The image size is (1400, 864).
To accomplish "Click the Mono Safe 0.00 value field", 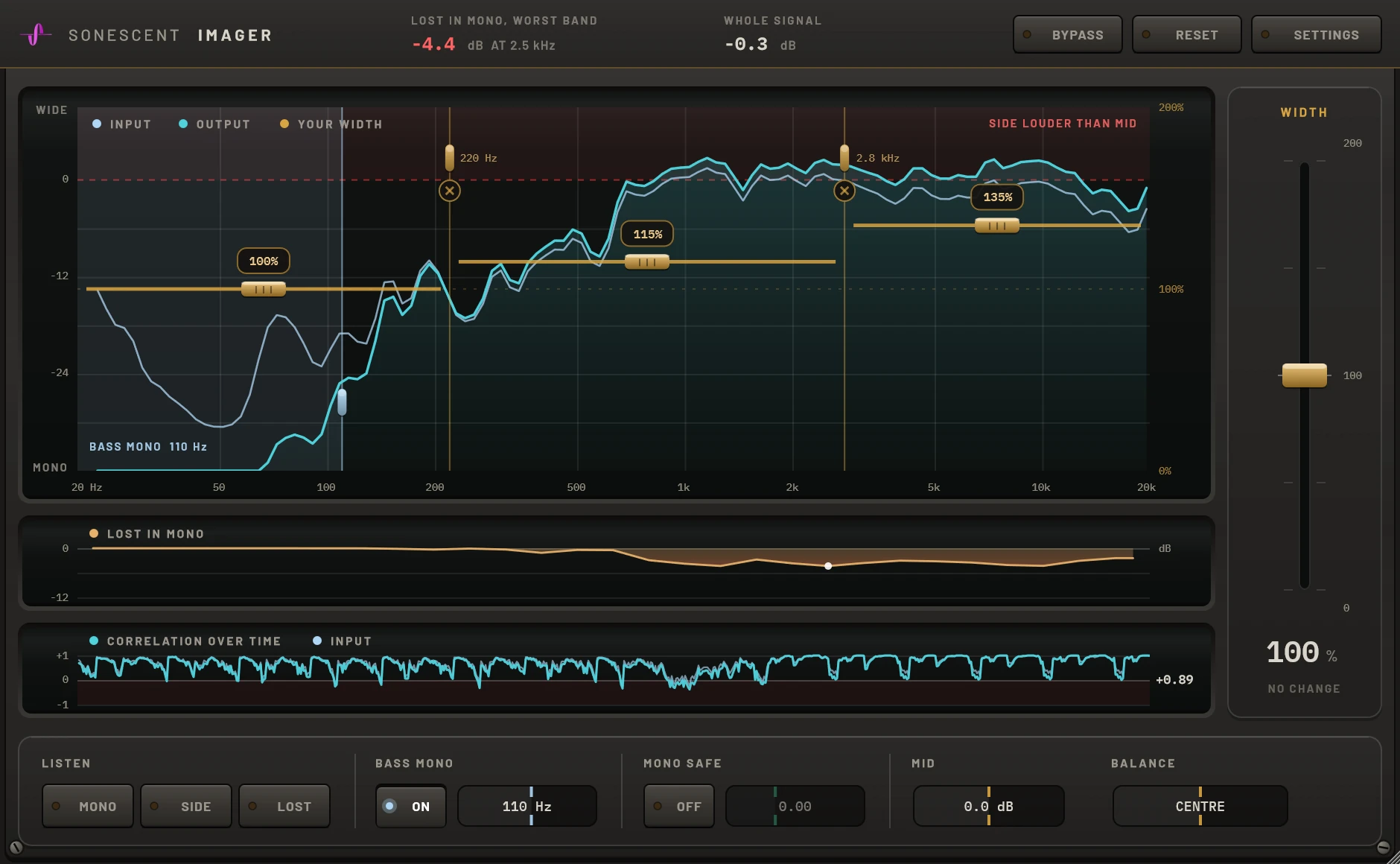I will [795, 806].
